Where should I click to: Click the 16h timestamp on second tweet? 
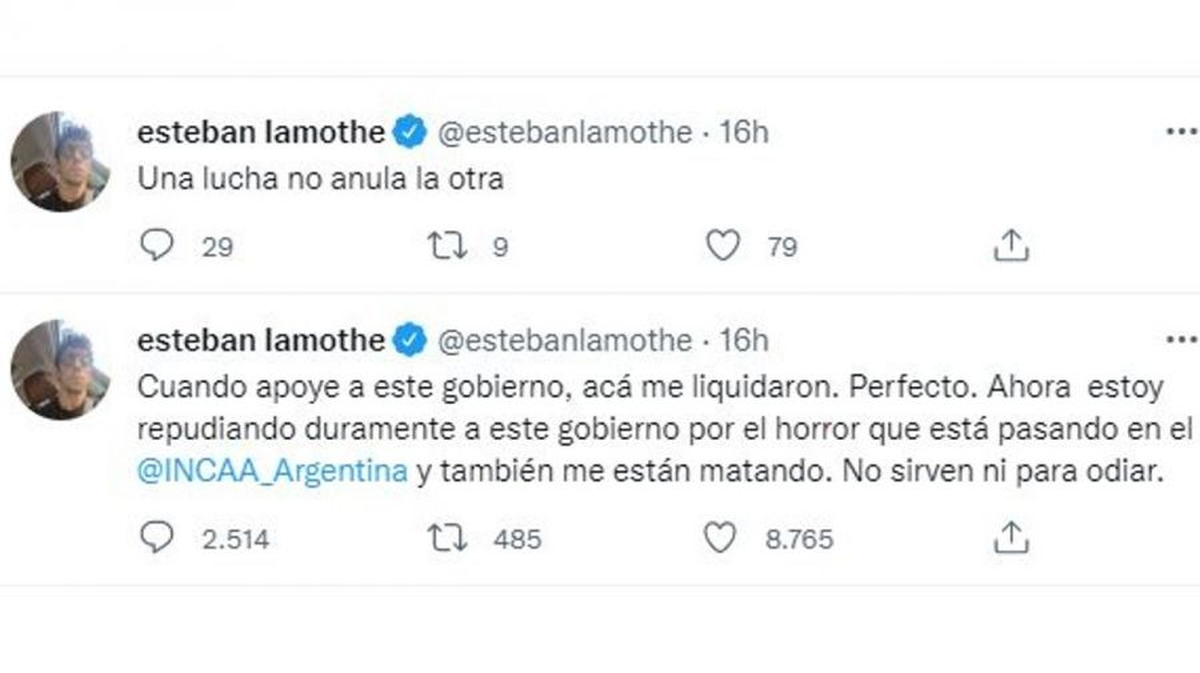743,341
